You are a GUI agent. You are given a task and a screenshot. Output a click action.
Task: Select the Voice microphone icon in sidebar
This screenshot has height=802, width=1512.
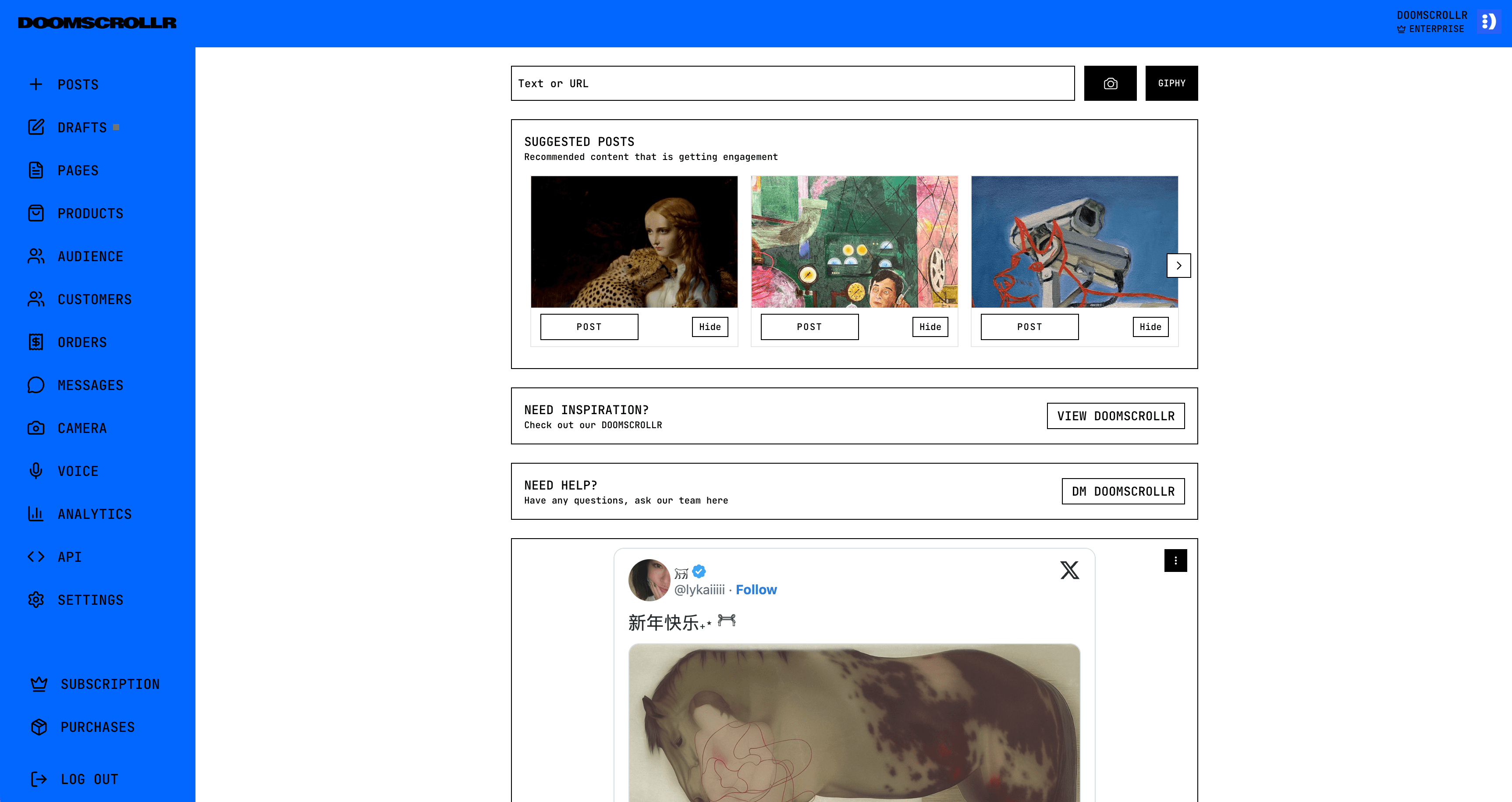[36, 470]
